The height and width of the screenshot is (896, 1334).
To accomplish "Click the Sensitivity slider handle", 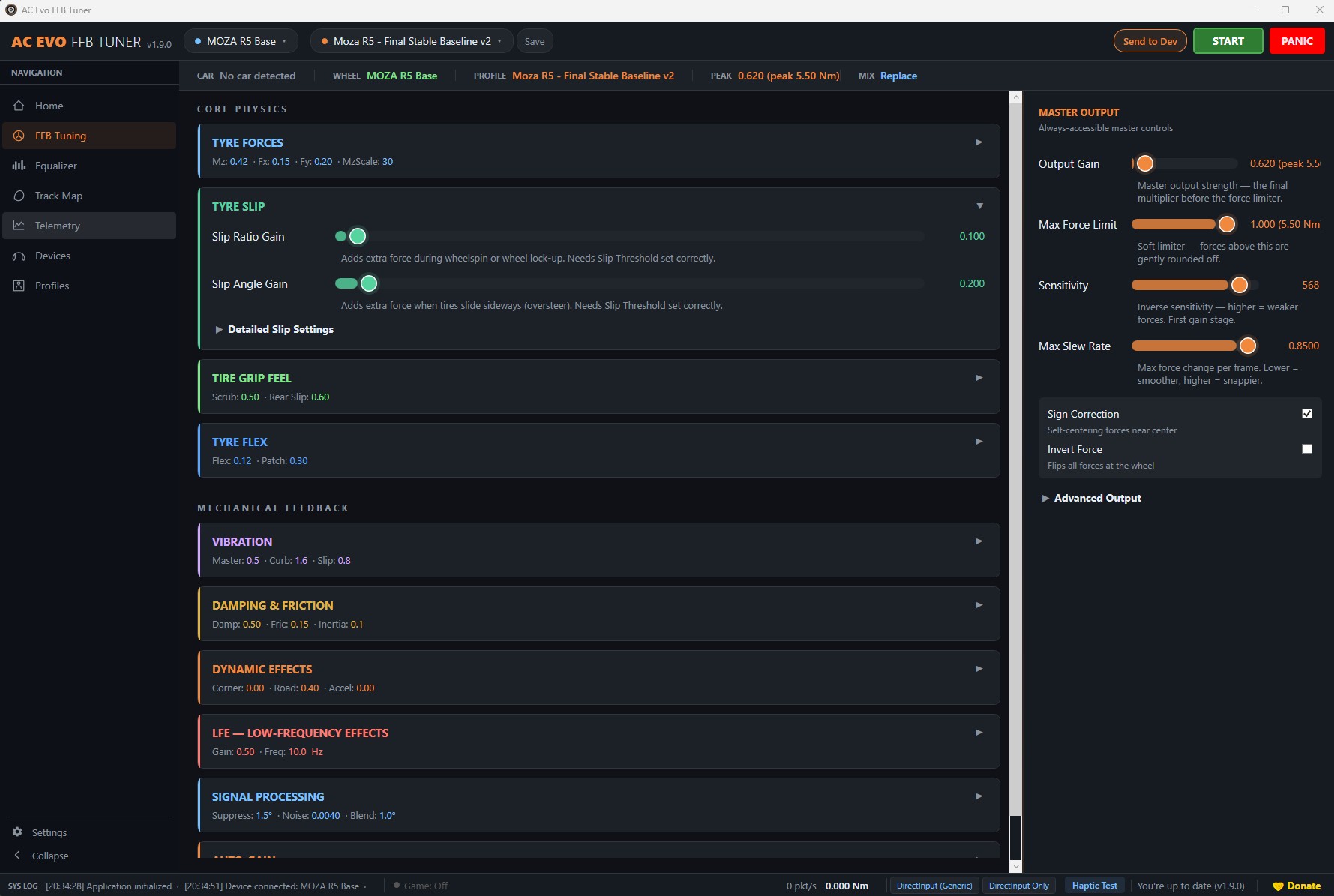I will [x=1240, y=285].
